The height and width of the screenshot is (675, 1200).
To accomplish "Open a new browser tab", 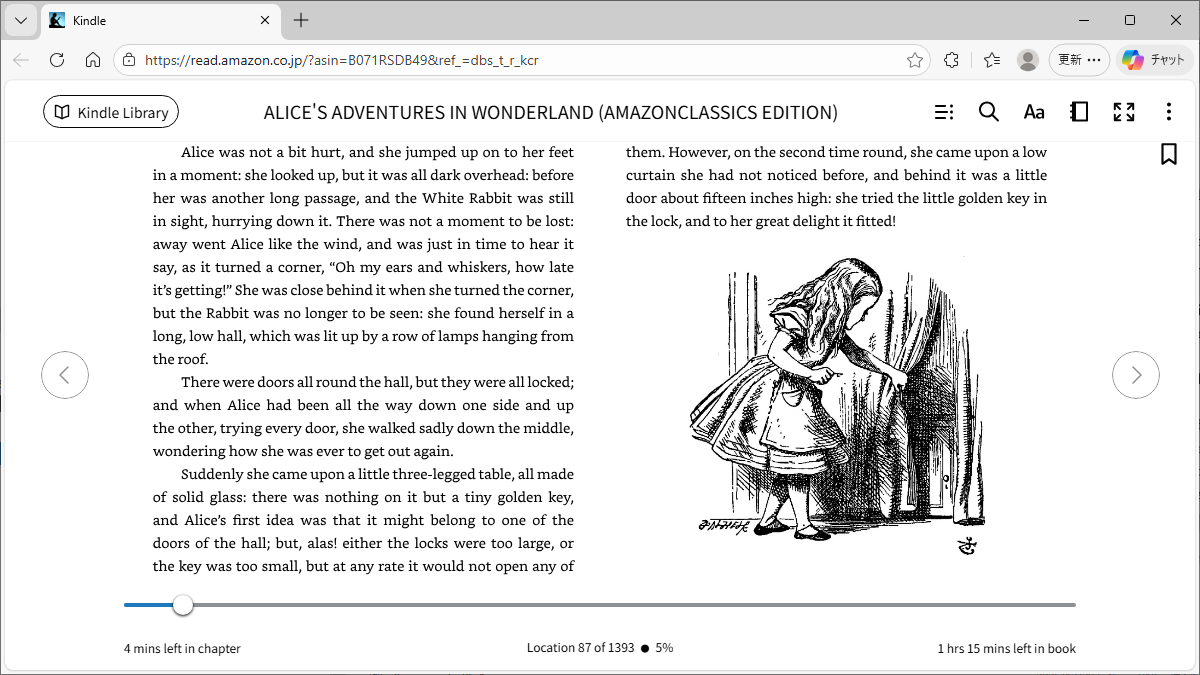I will coord(301,20).
